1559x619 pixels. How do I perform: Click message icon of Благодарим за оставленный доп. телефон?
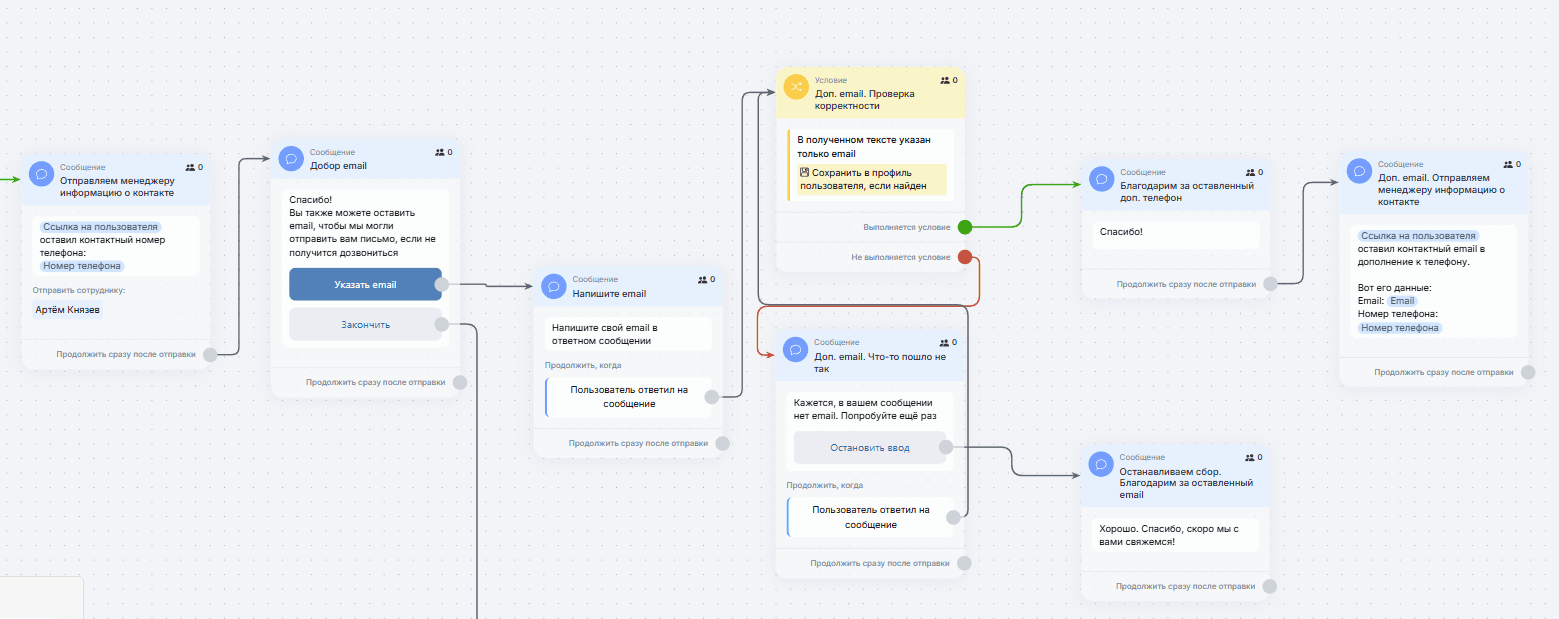[1102, 178]
